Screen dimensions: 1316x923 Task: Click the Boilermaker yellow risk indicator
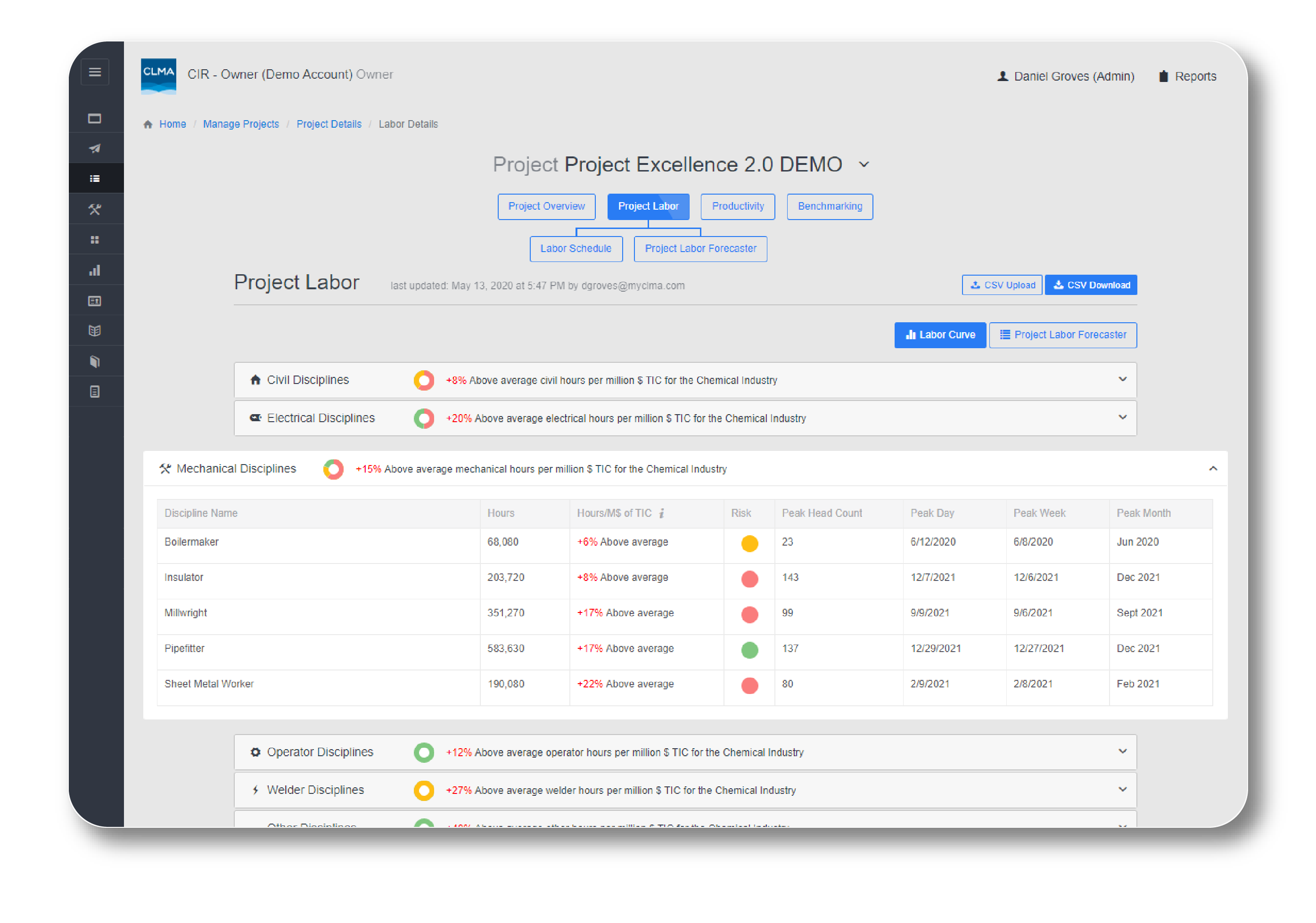tap(749, 543)
